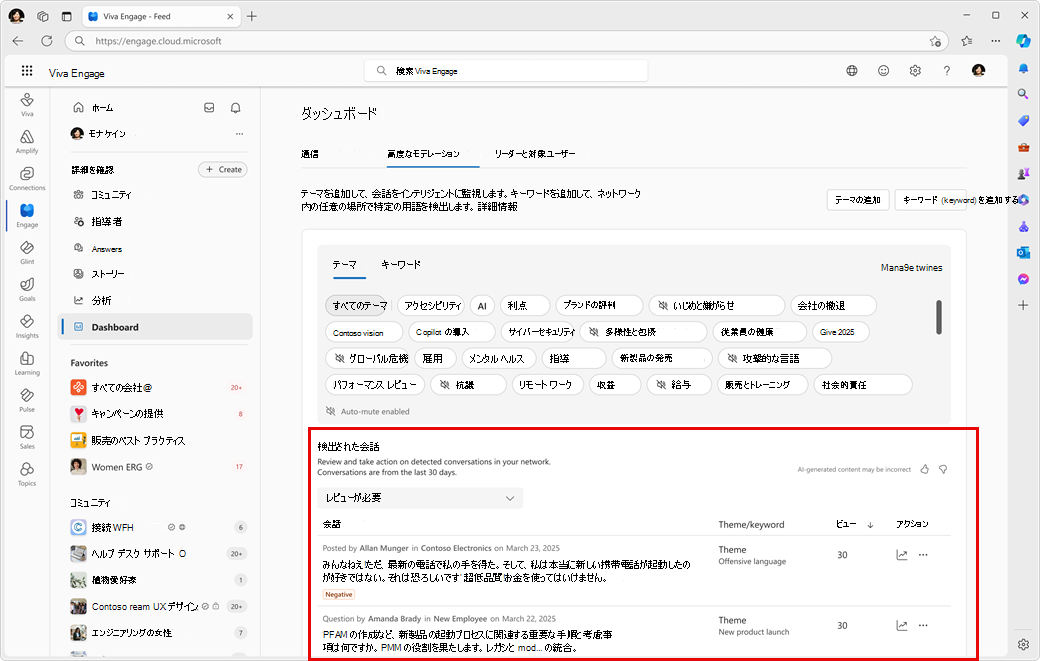This screenshot has width=1040, height=661.
Task: Open the app launcher waffle icon
Action: (27, 70)
